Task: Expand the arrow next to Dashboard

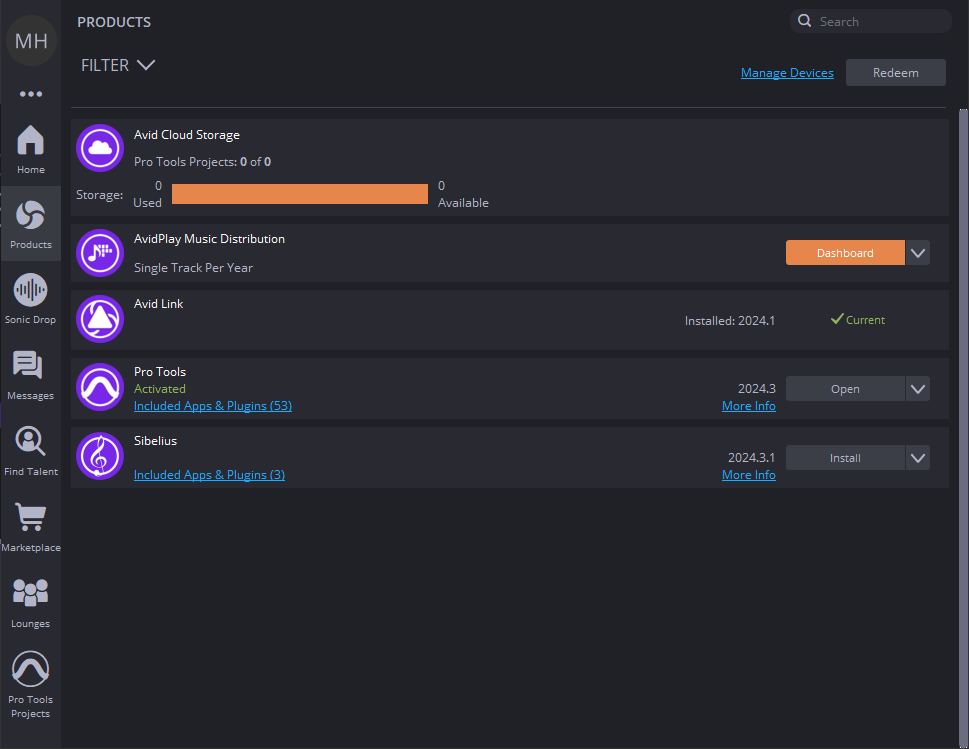Action: [x=918, y=253]
